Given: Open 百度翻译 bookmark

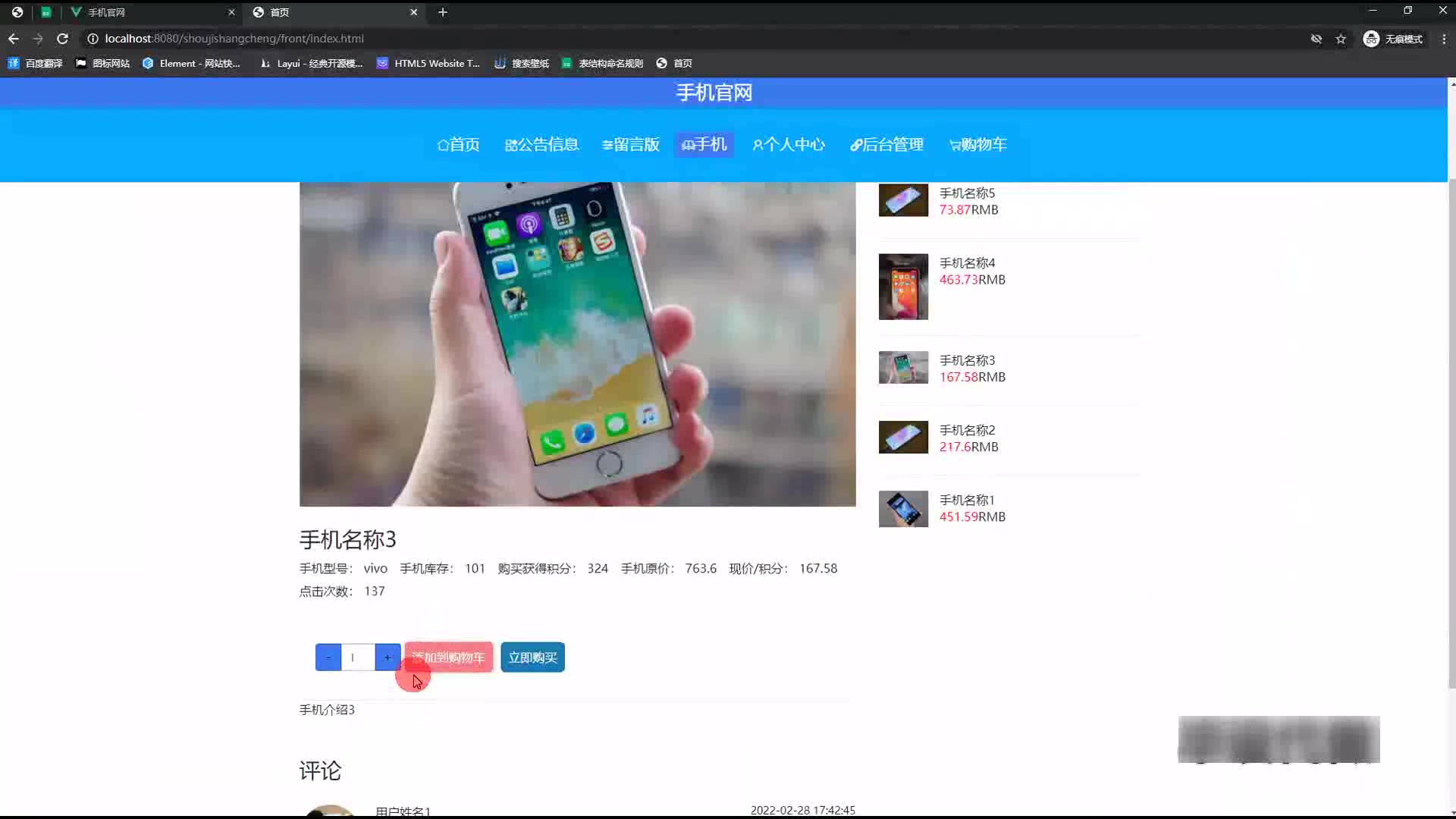Looking at the screenshot, I should click(36, 64).
